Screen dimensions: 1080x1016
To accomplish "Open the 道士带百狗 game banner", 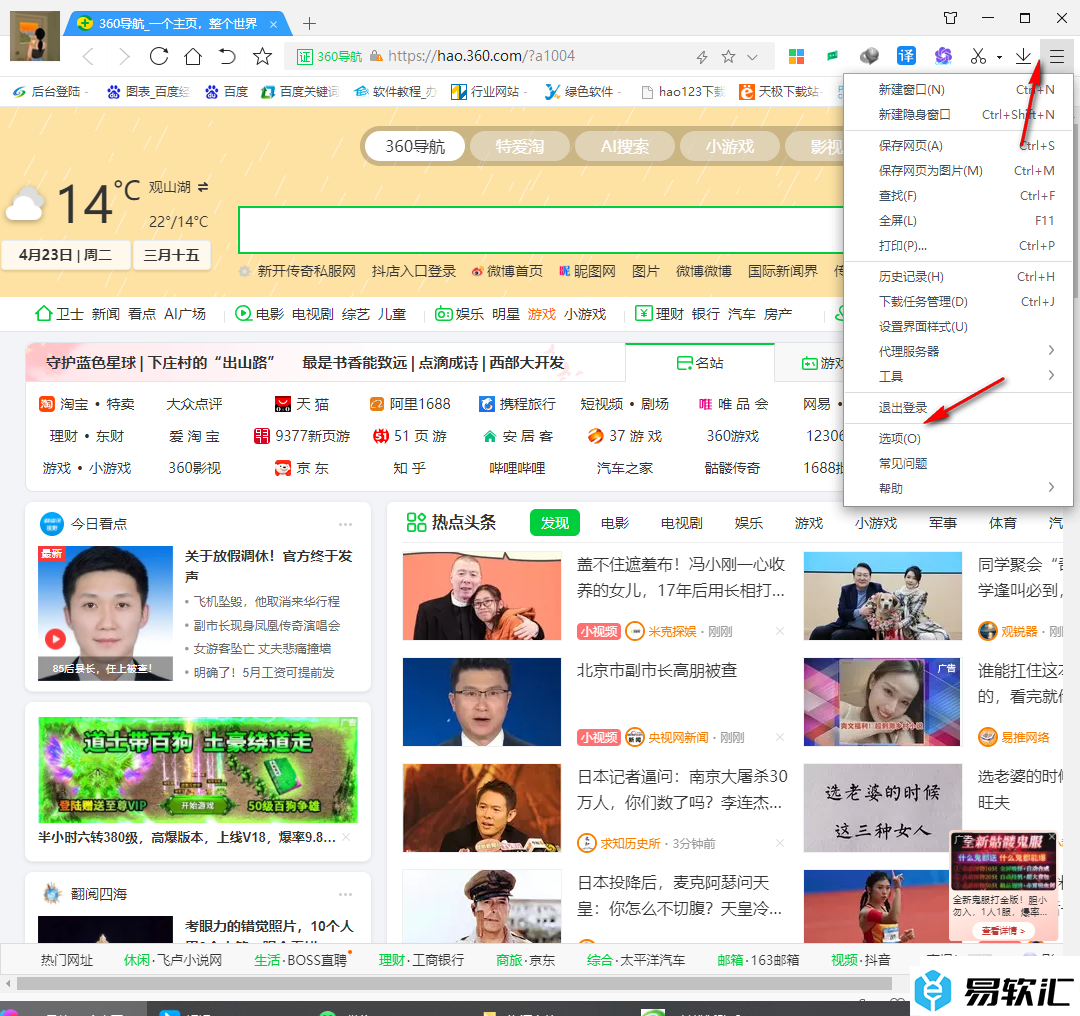I will pyautogui.click(x=198, y=769).
